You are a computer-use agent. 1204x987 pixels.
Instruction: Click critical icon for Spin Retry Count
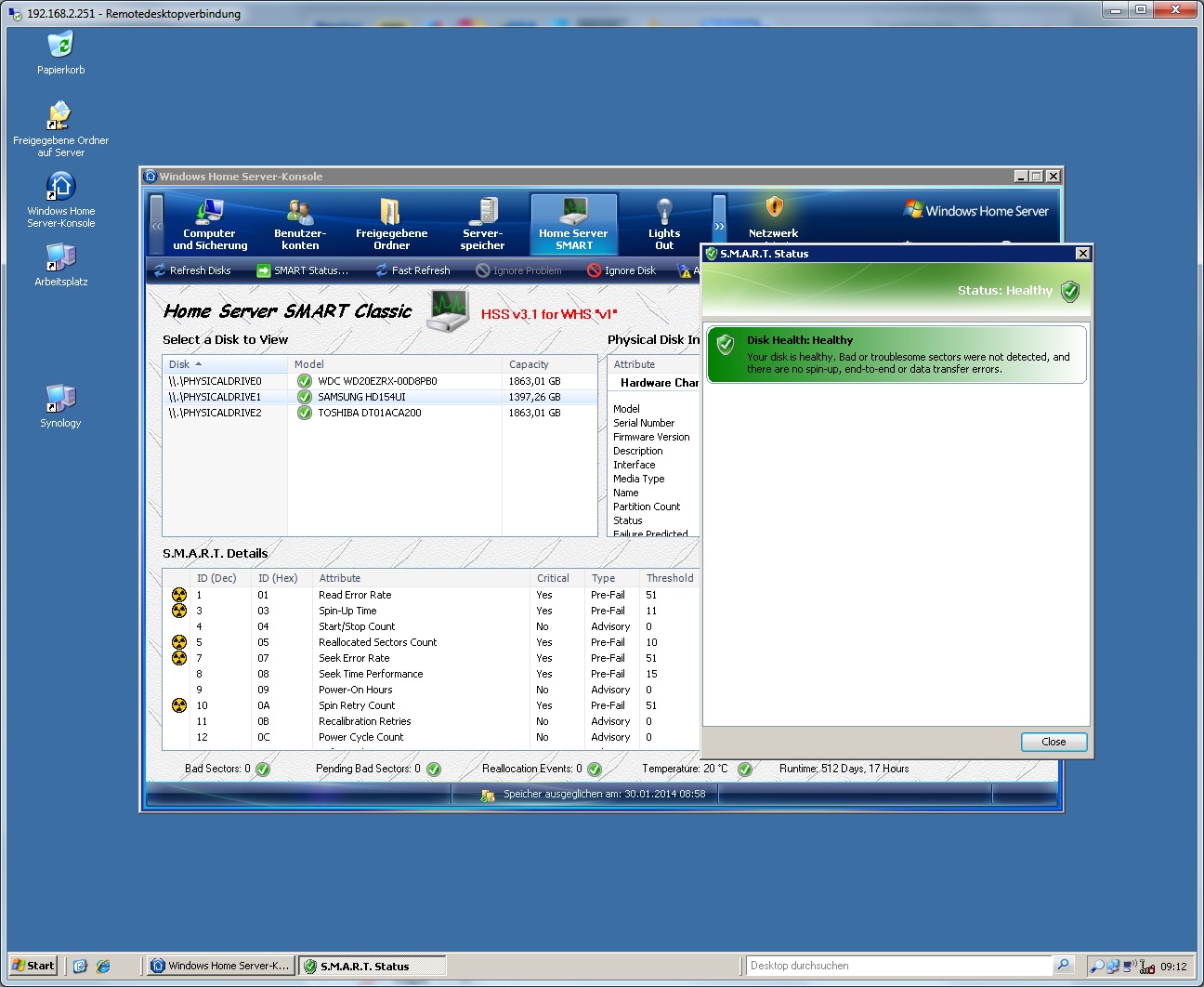click(x=179, y=705)
